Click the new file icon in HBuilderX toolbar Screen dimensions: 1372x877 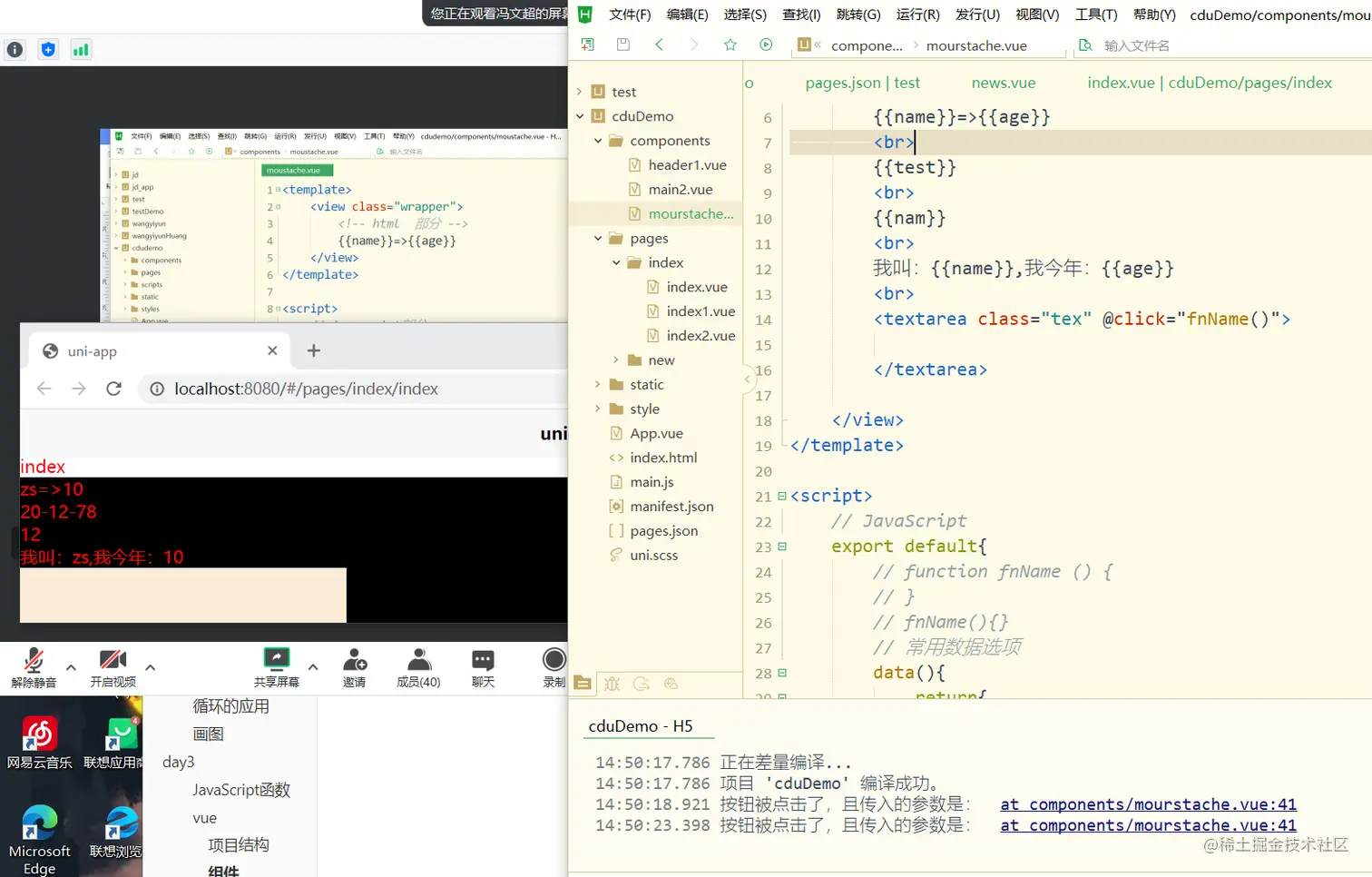(588, 44)
